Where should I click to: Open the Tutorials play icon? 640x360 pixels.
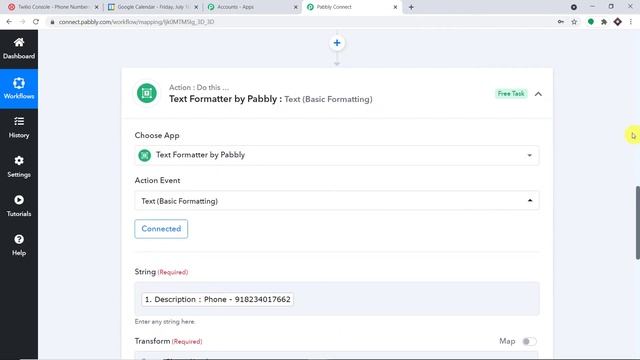pos(19,200)
